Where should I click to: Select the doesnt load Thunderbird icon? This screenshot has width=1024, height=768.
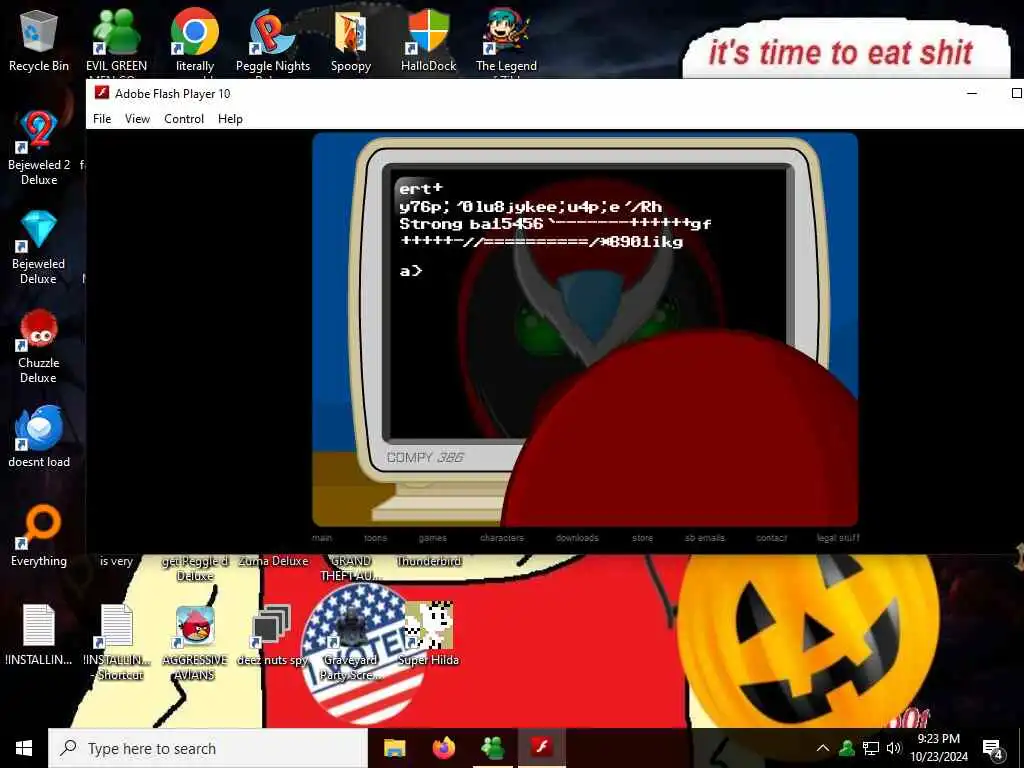(39, 436)
